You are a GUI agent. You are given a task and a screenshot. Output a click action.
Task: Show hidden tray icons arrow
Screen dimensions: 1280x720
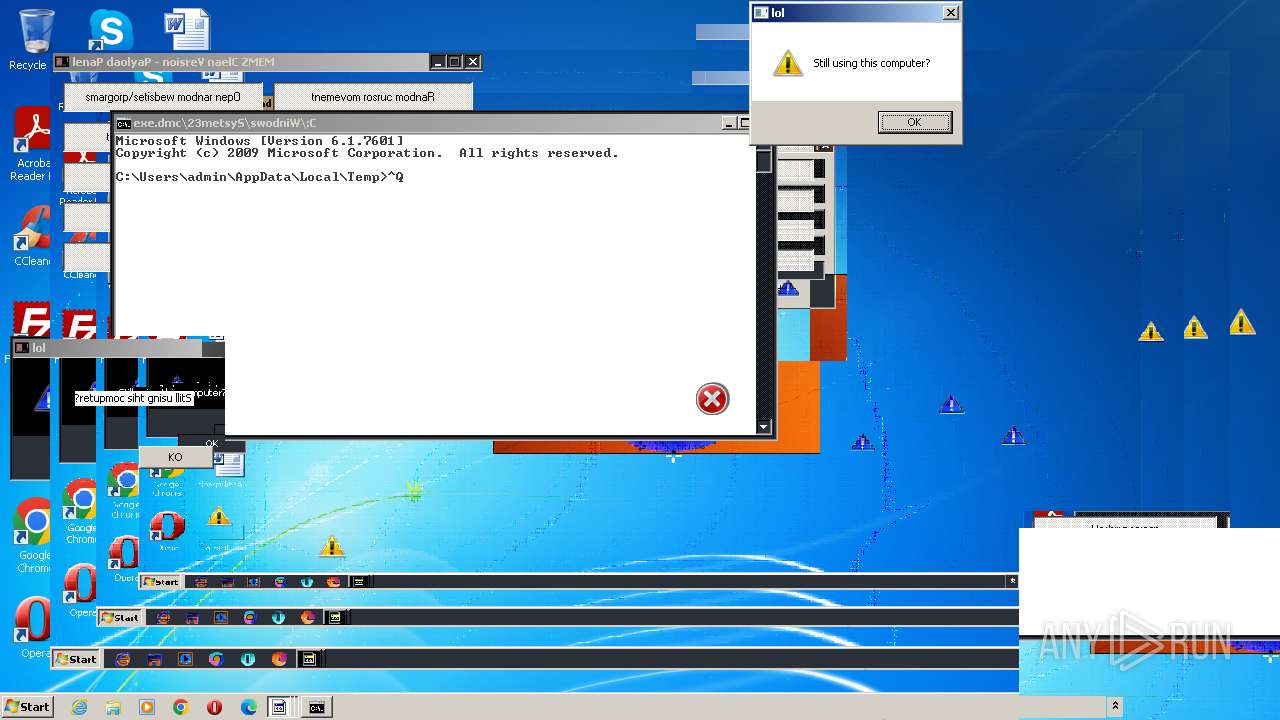click(x=1115, y=706)
